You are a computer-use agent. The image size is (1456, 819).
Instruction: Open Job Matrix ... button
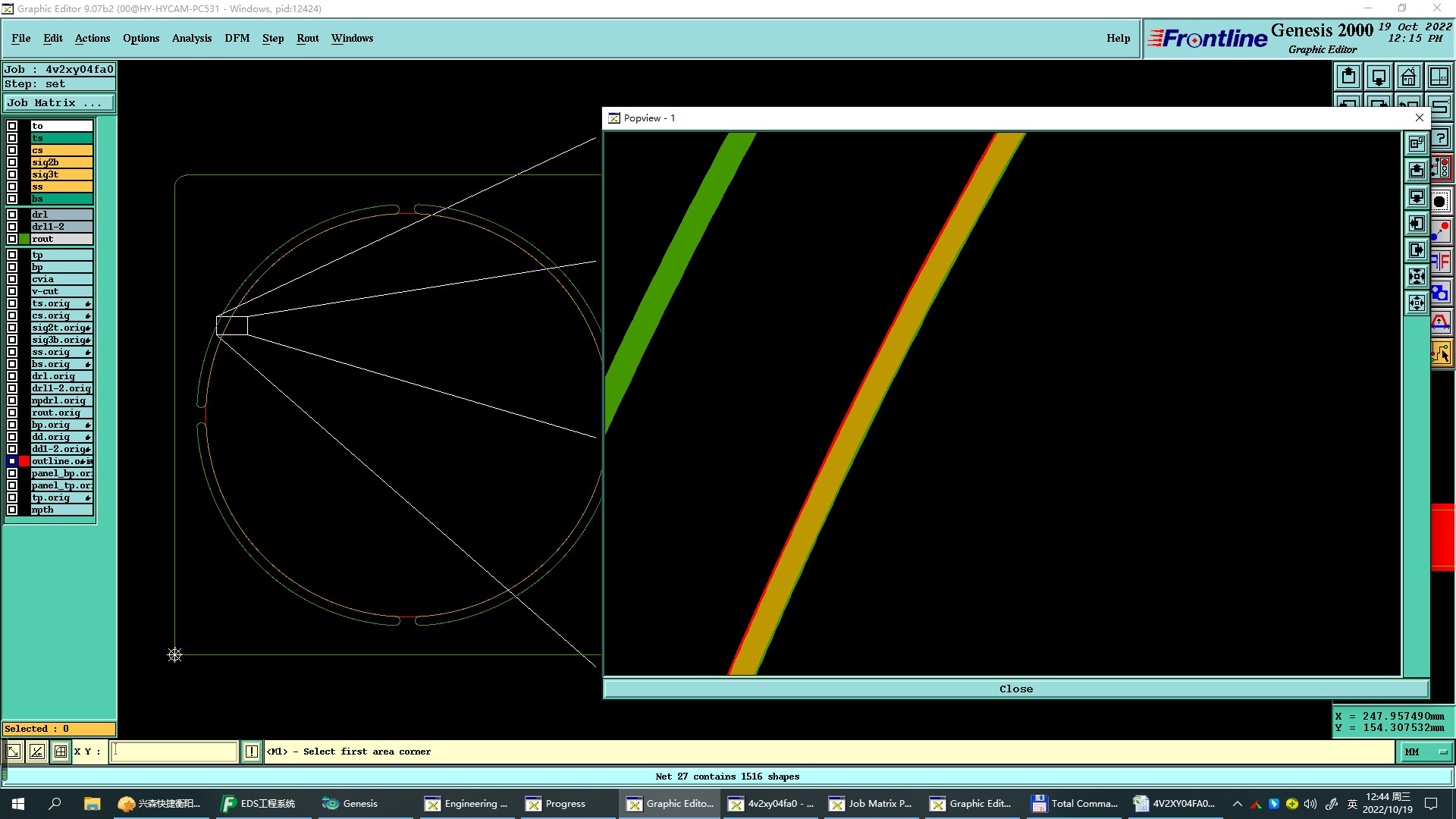click(x=59, y=102)
